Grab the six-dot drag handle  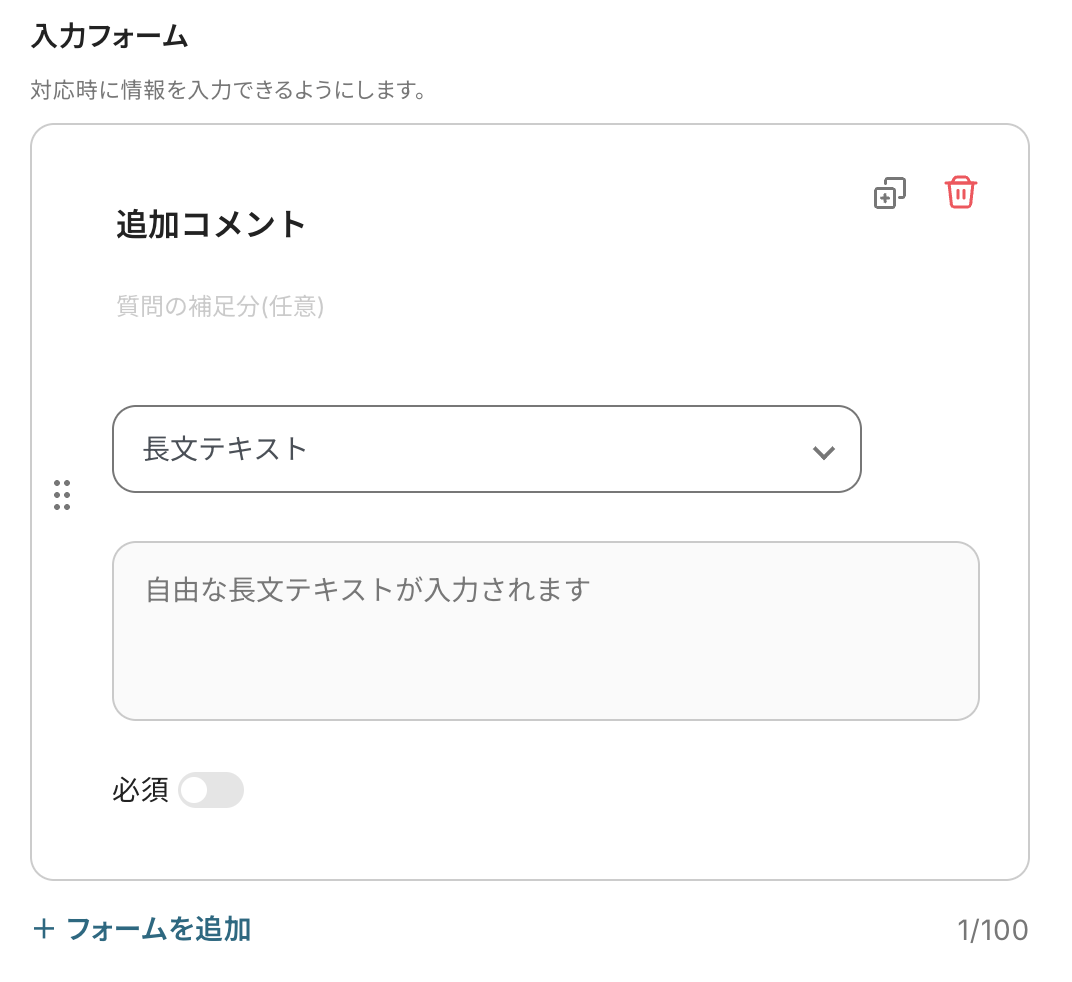tap(62, 495)
